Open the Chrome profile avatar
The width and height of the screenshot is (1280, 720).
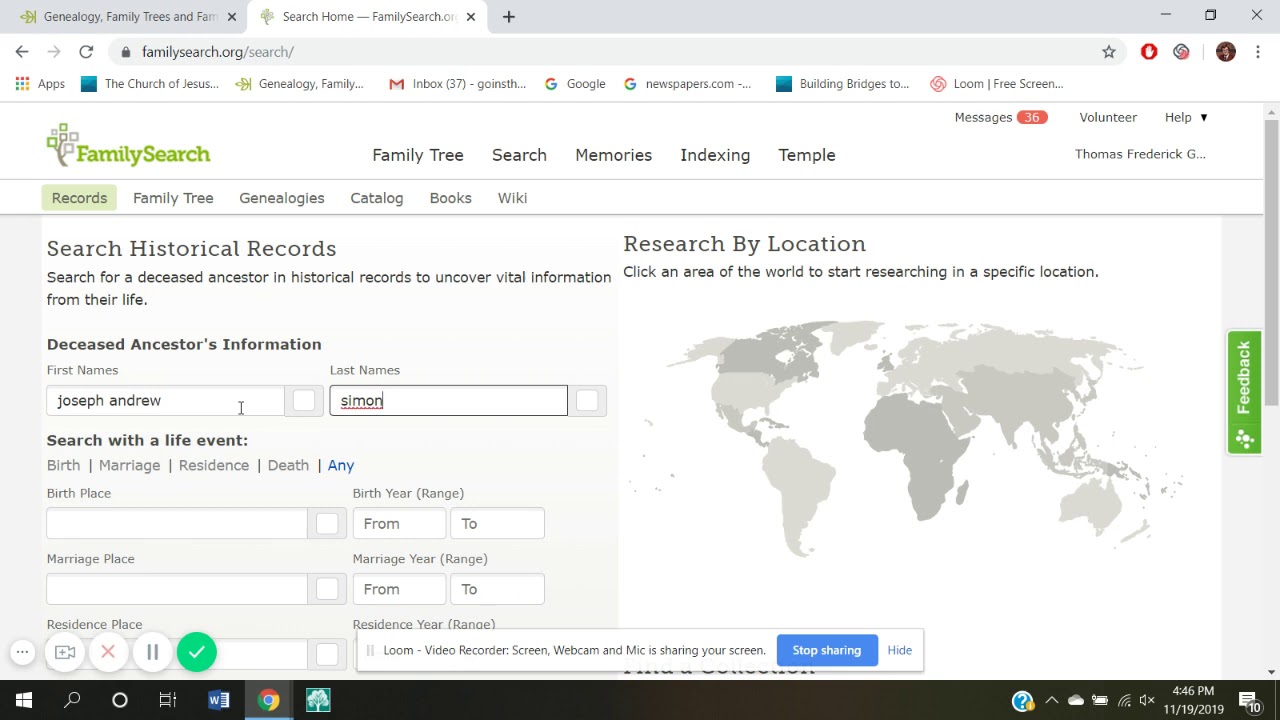[1226, 52]
